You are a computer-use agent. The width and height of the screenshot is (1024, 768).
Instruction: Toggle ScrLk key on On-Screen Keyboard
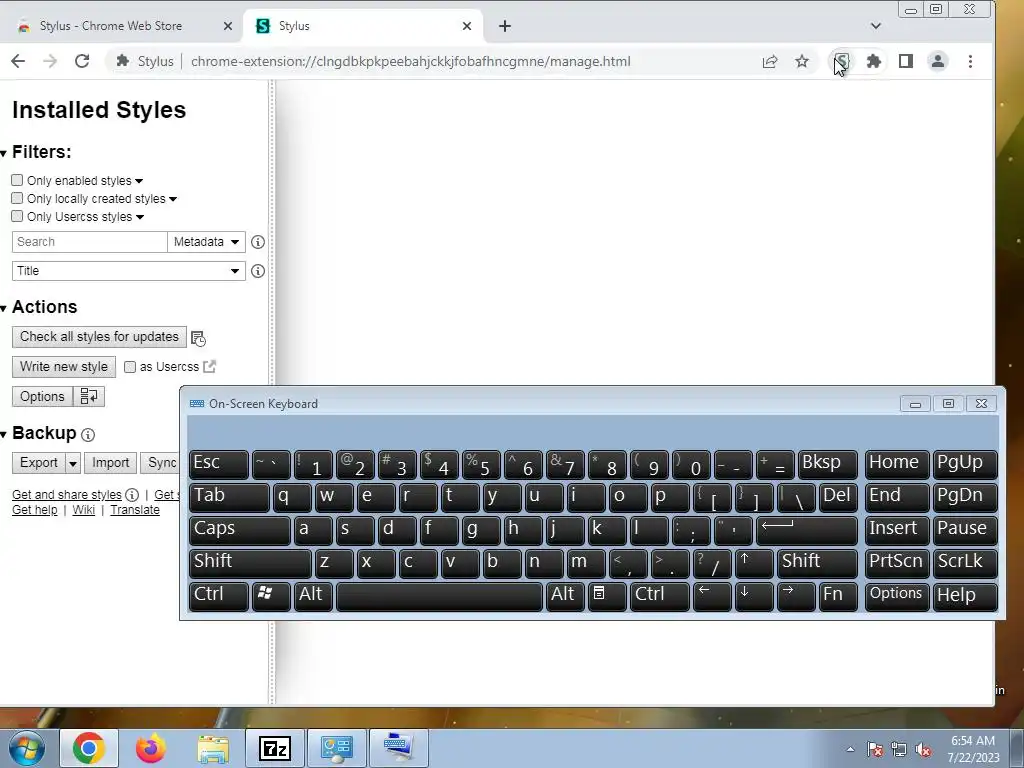coord(965,563)
